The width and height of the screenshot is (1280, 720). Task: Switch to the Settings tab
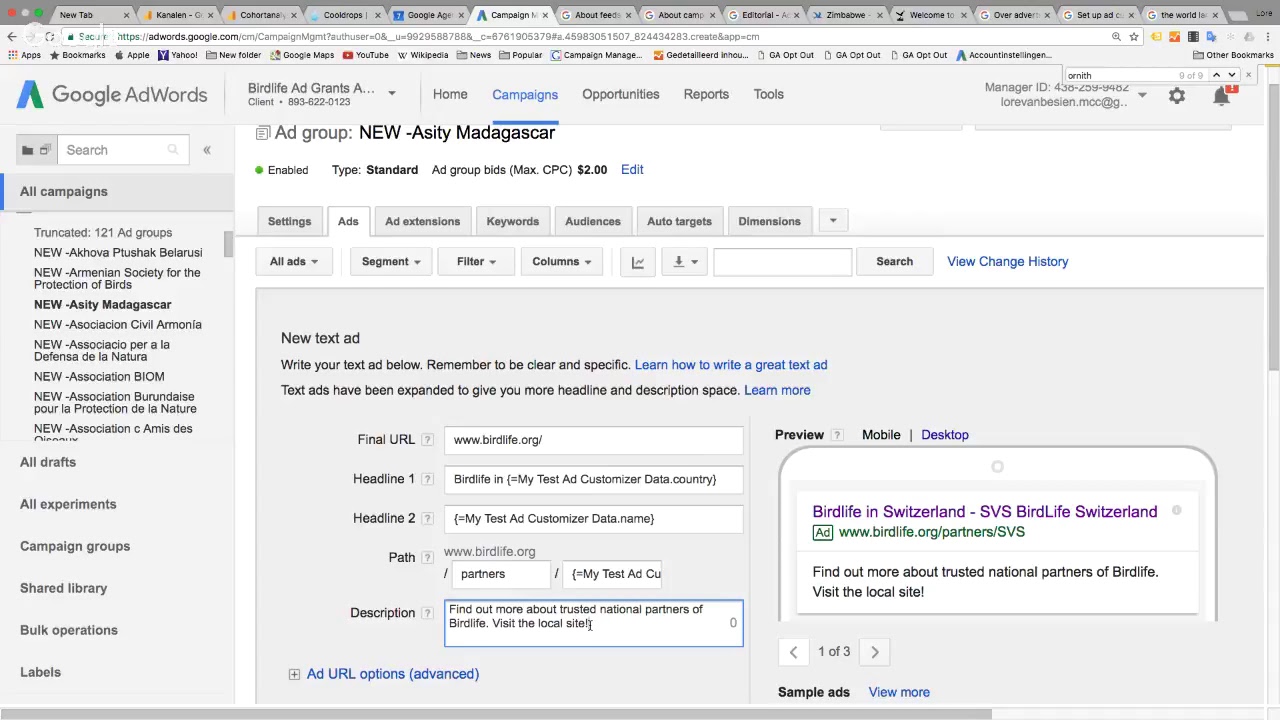click(289, 221)
